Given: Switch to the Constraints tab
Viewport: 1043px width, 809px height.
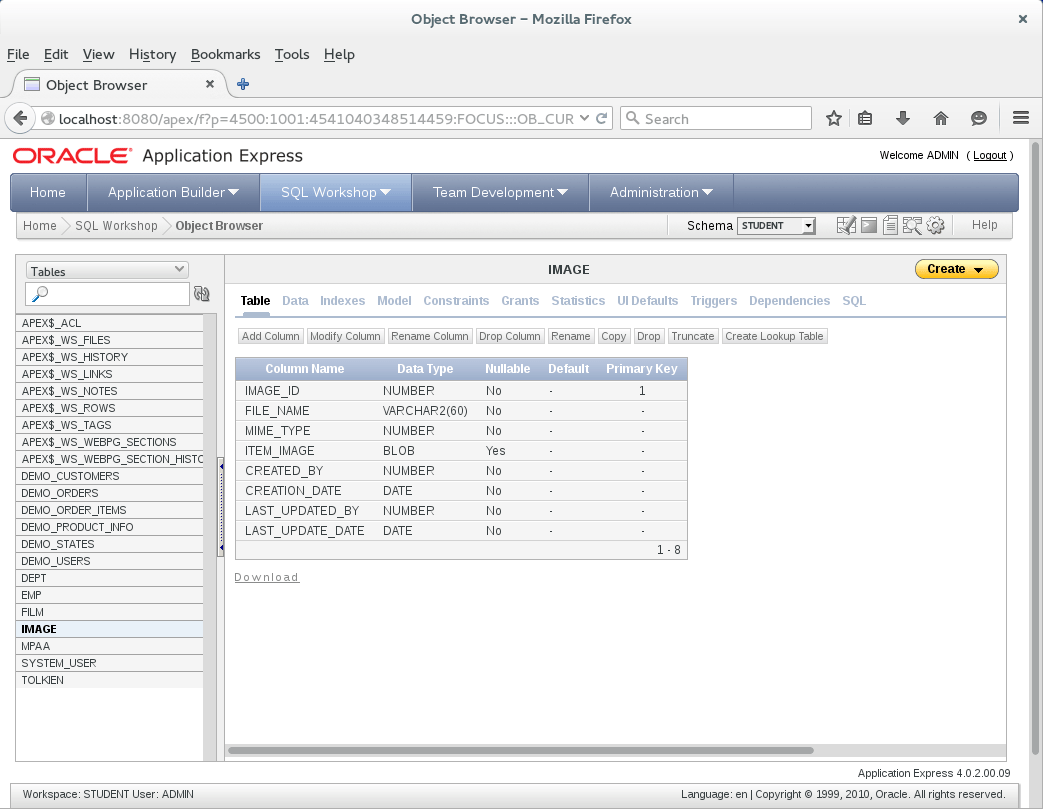Looking at the screenshot, I should pyautogui.click(x=456, y=301).
